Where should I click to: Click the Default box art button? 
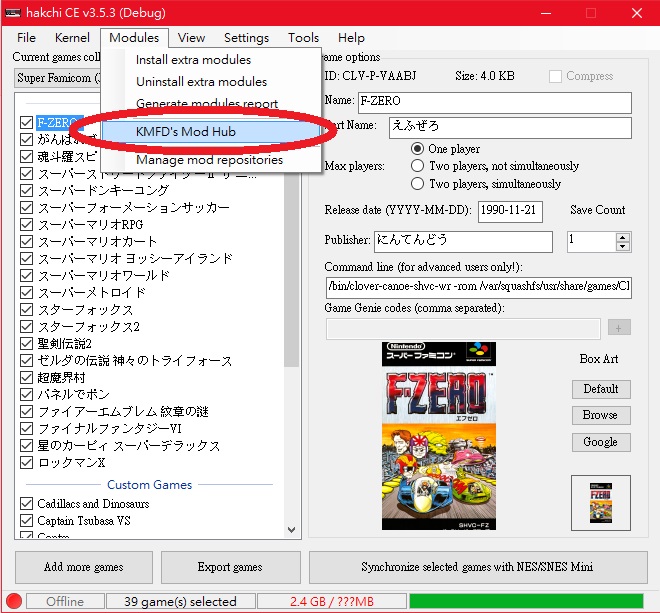(601, 389)
